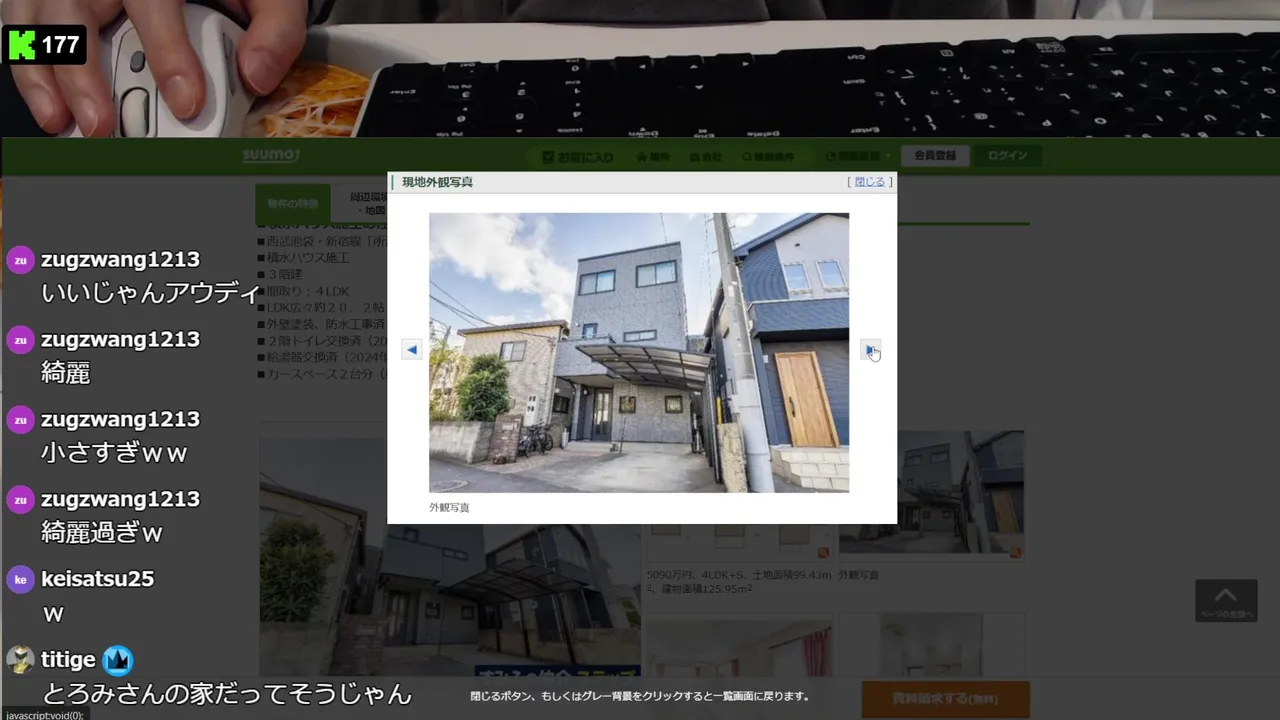1280x720 pixels.
Task: Select the chat message 綺麗過ぎｗ
Action: (x=102, y=533)
